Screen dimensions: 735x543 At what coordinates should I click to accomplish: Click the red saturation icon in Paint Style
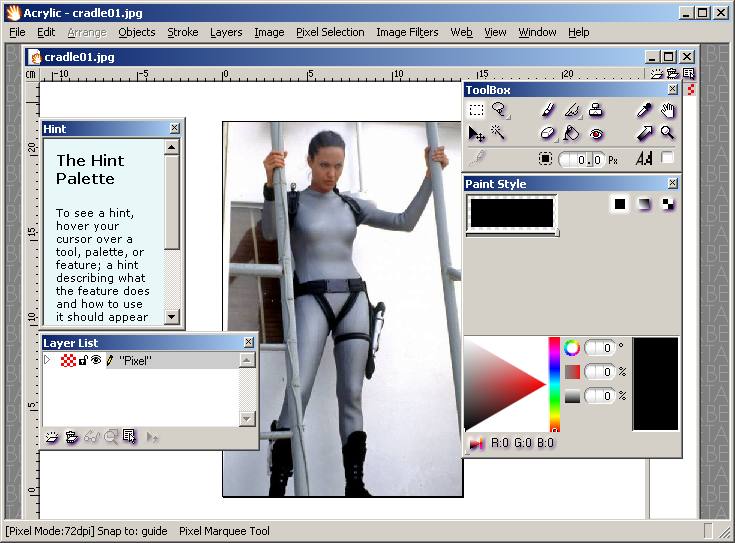tap(572, 372)
